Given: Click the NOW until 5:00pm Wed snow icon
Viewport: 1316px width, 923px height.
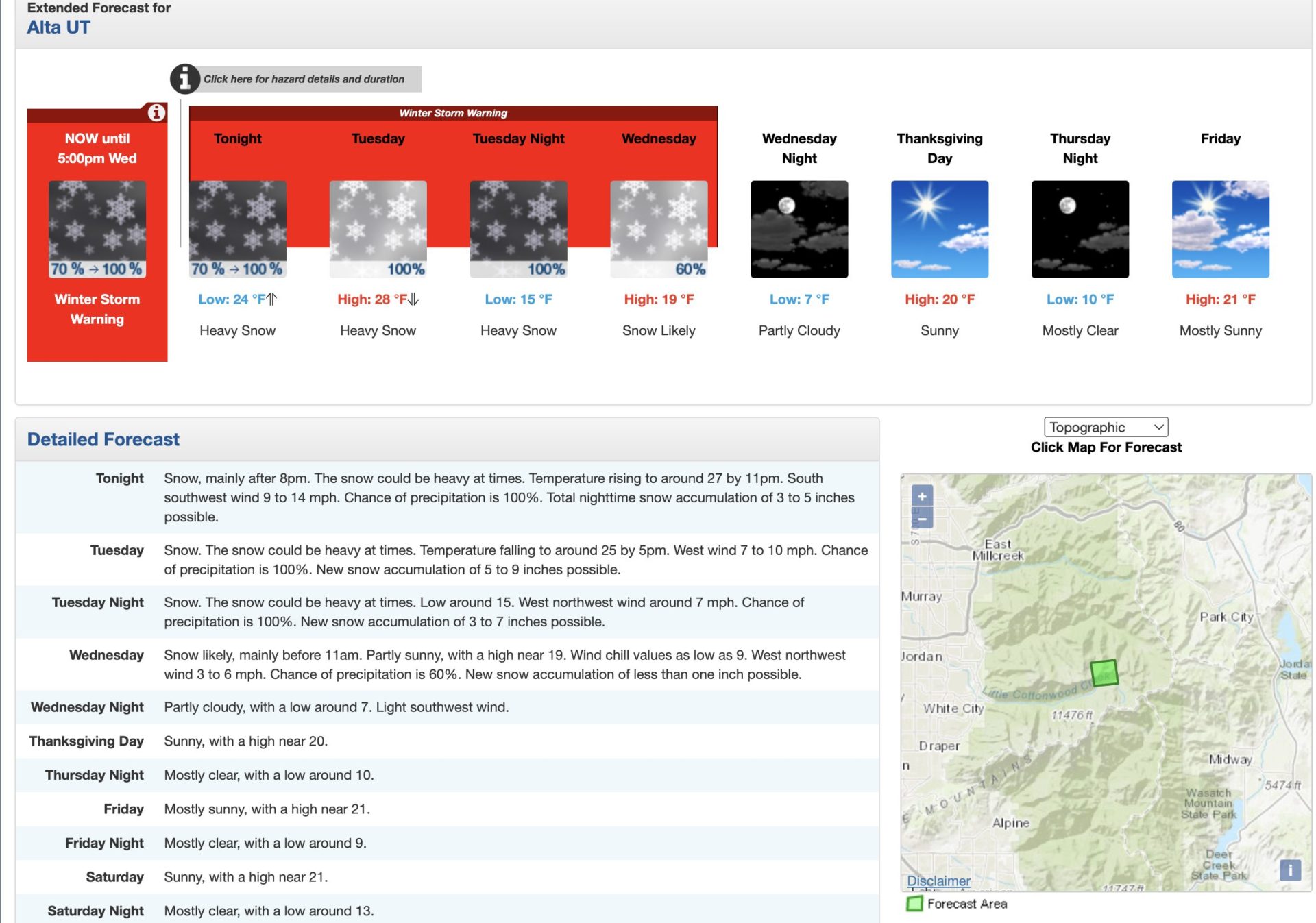Looking at the screenshot, I should pos(97,229).
